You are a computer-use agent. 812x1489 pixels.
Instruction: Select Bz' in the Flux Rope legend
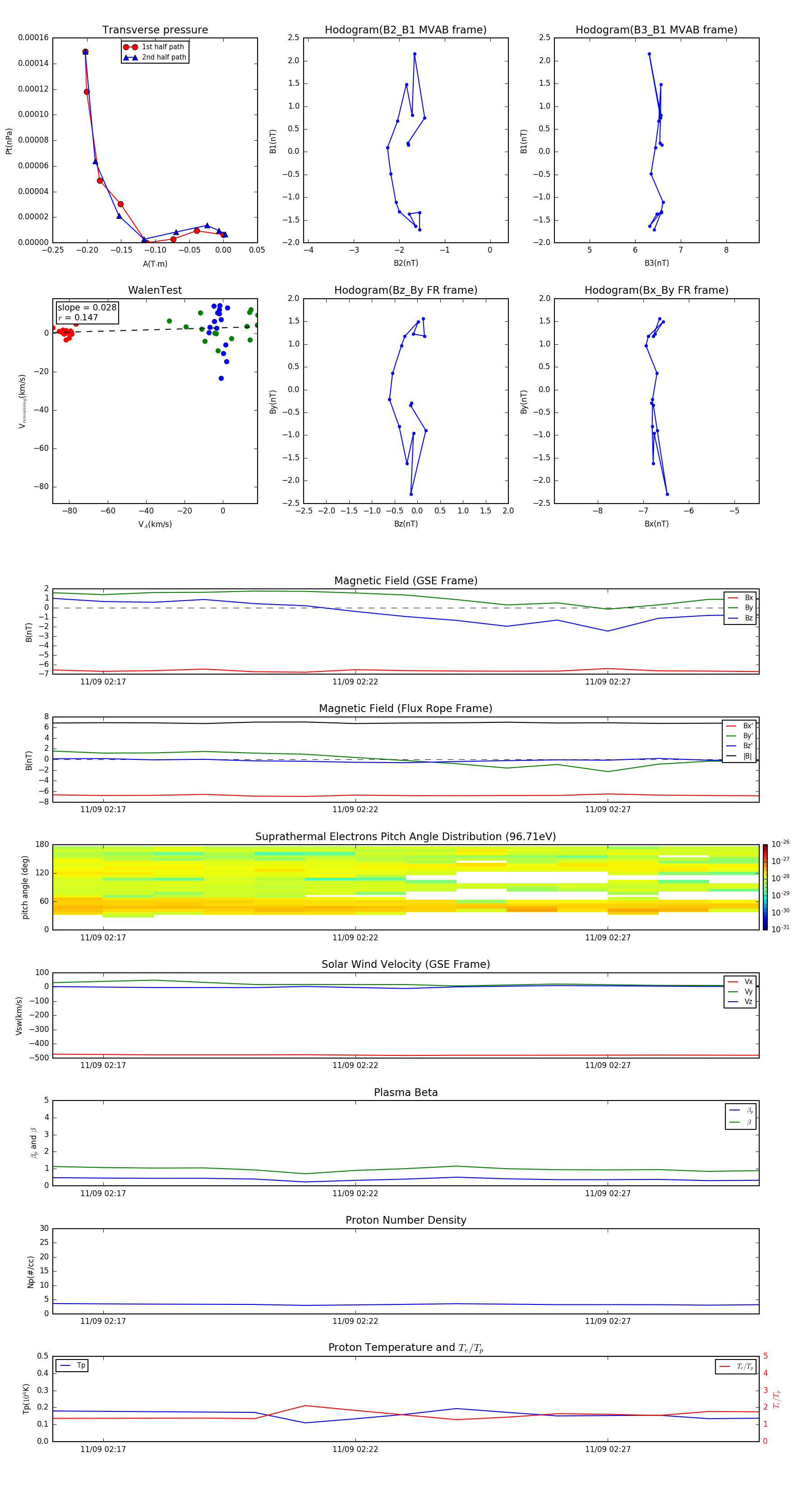pyautogui.click(x=739, y=746)
